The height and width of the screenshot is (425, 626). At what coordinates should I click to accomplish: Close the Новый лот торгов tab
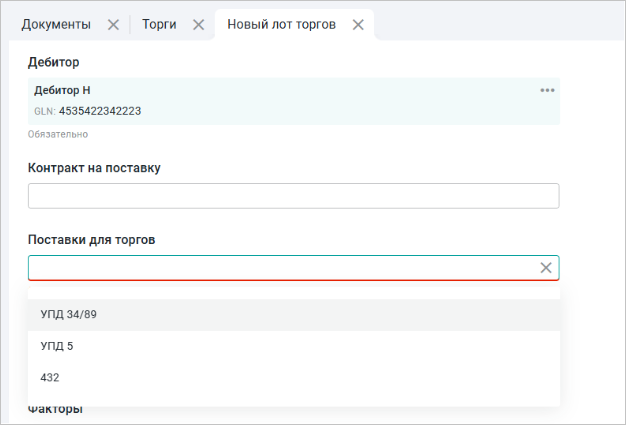coord(358,24)
